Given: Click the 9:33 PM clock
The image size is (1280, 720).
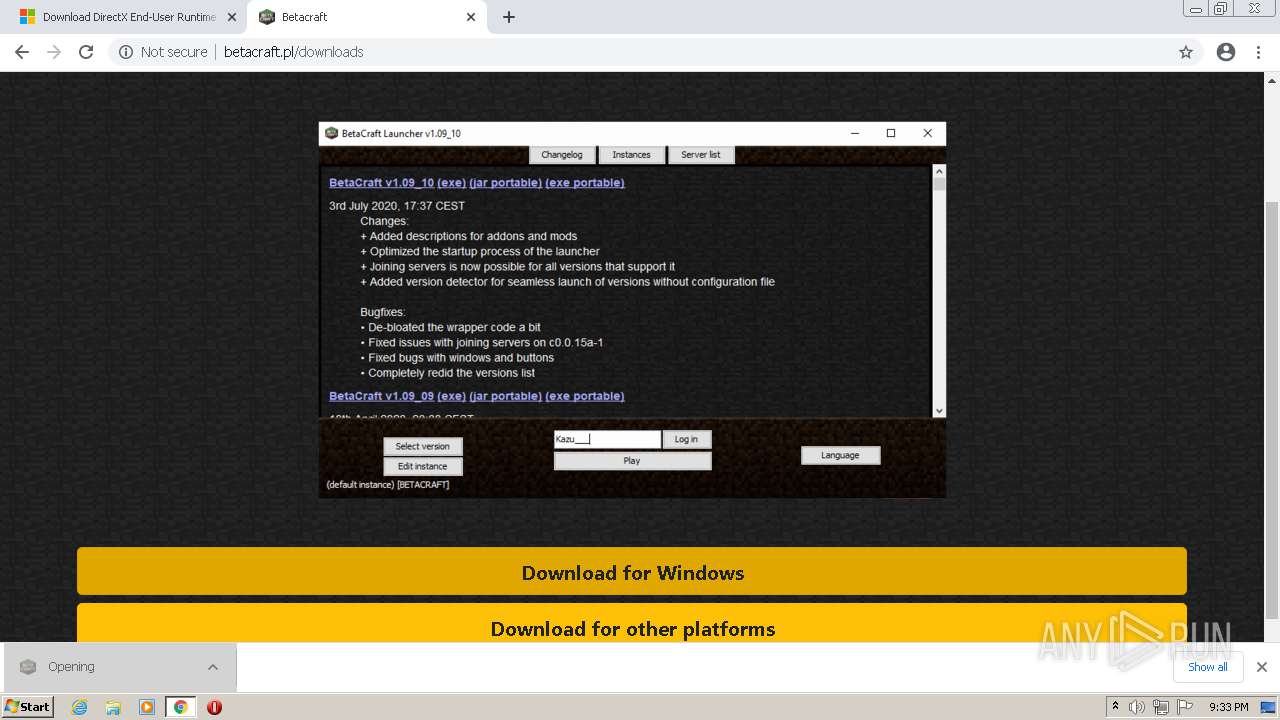Looking at the screenshot, I should (x=1228, y=707).
